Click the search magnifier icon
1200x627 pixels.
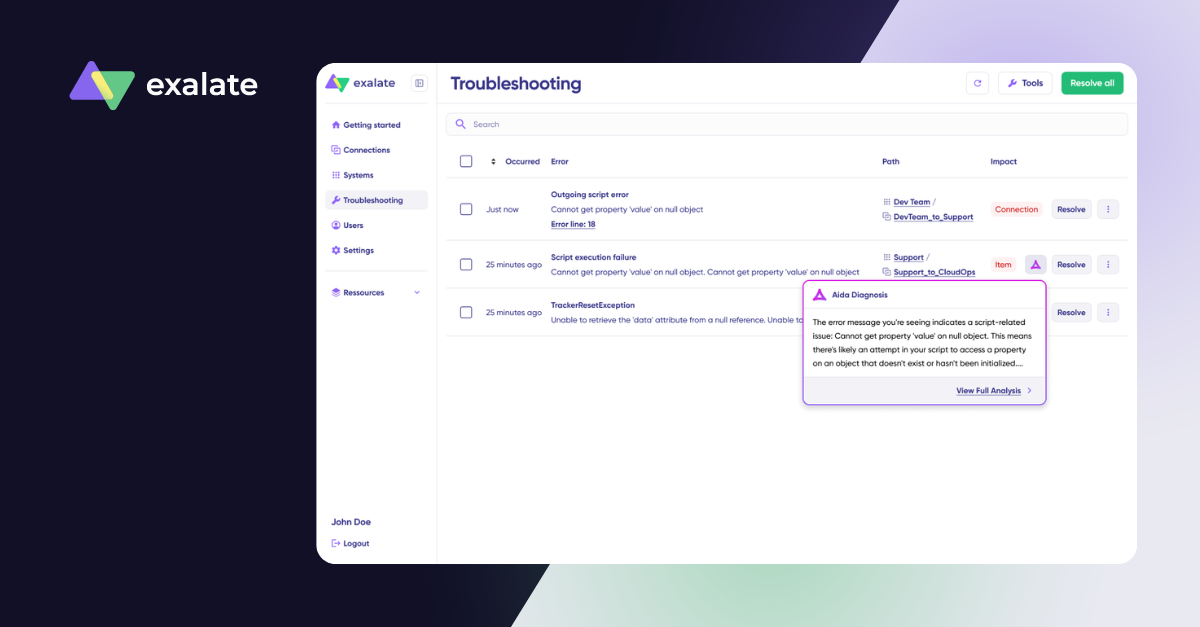460,124
